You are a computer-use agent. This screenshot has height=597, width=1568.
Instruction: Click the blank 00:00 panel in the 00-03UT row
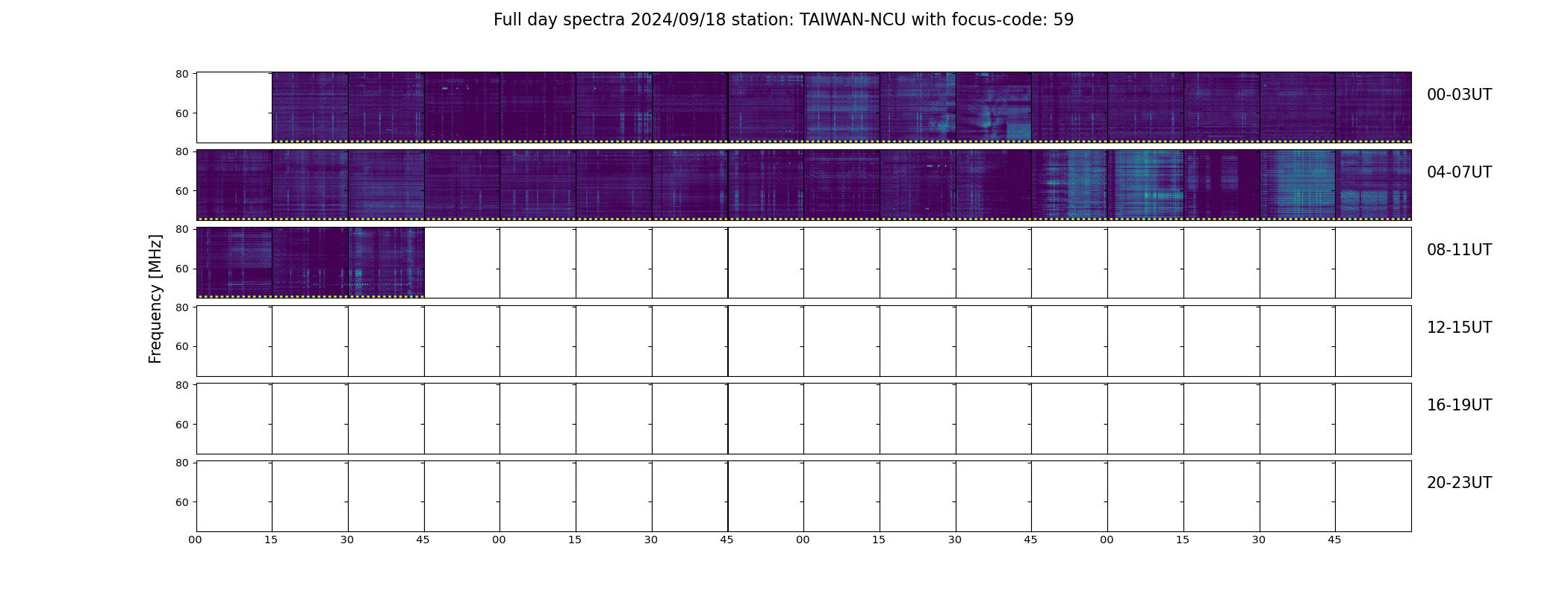[234, 107]
